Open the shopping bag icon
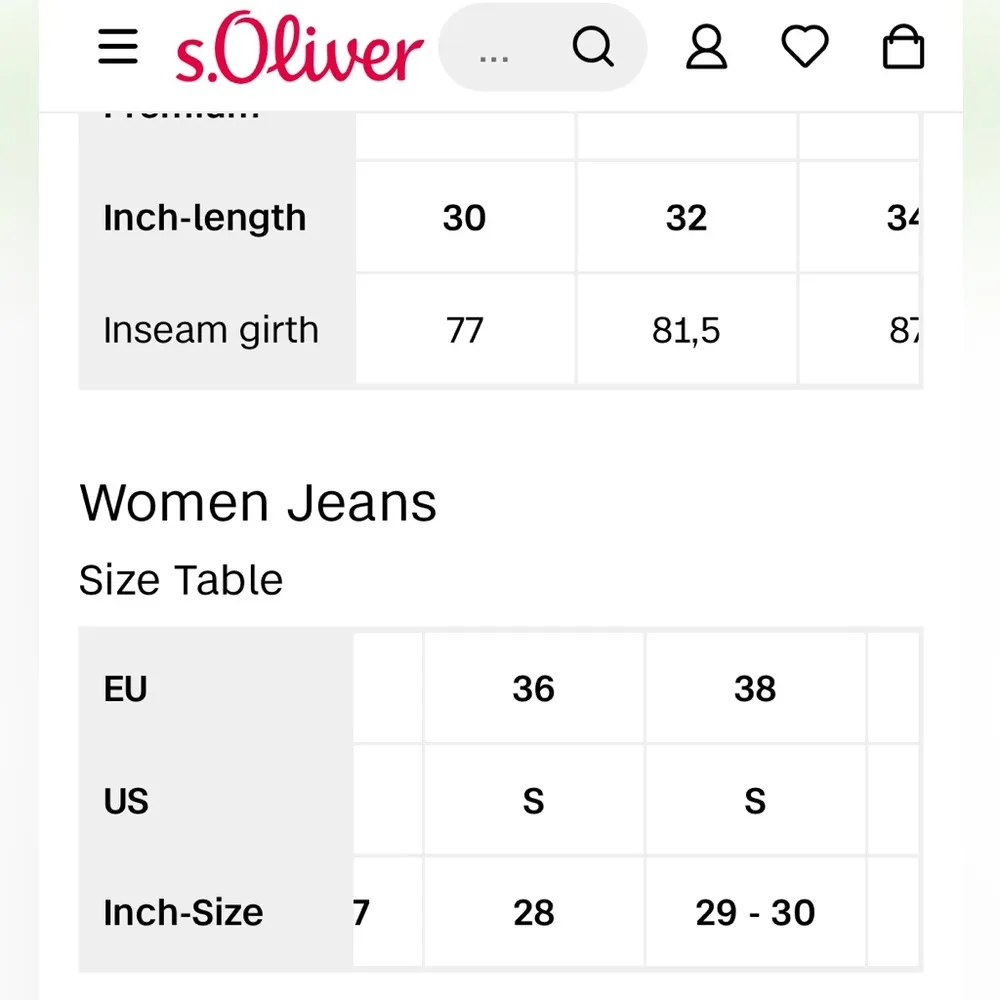The width and height of the screenshot is (1000, 1000). [x=903, y=46]
